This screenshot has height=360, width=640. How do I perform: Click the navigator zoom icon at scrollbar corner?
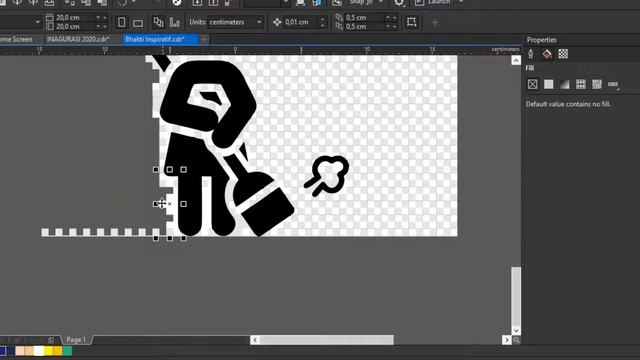click(x=516, y=340)
